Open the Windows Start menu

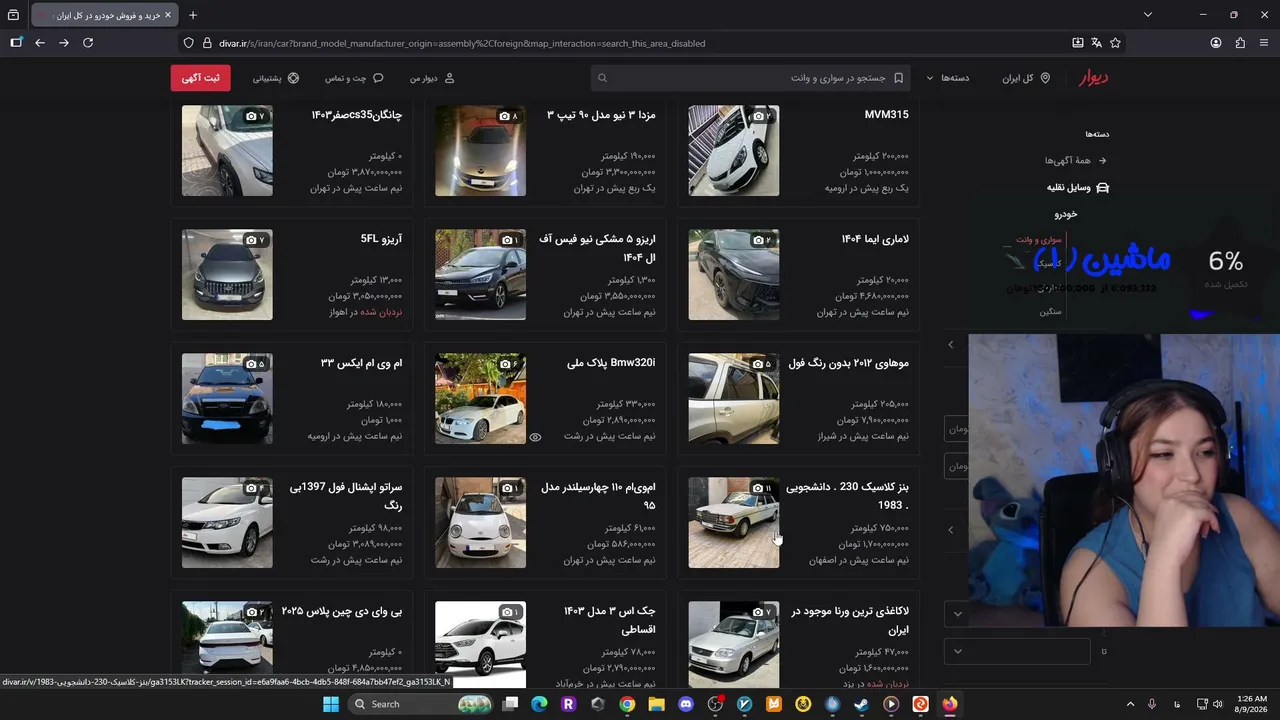tap(331, 704)
